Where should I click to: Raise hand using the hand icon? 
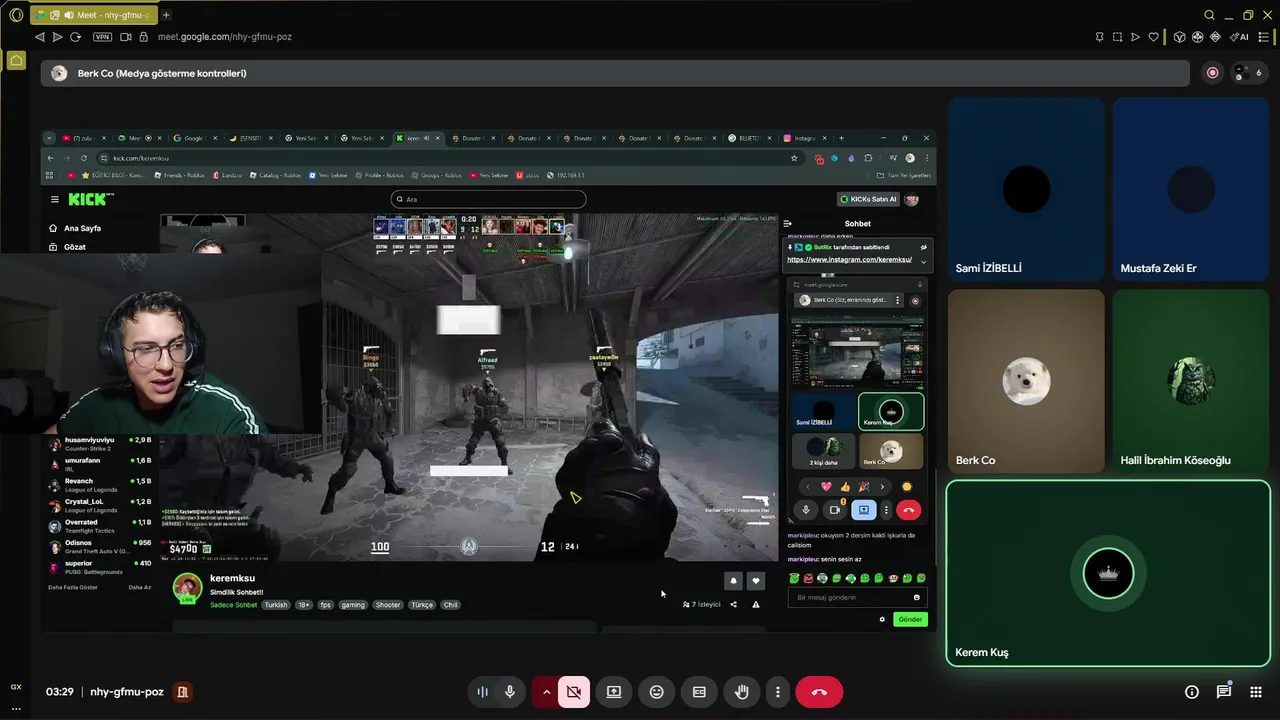click(742, 692)
